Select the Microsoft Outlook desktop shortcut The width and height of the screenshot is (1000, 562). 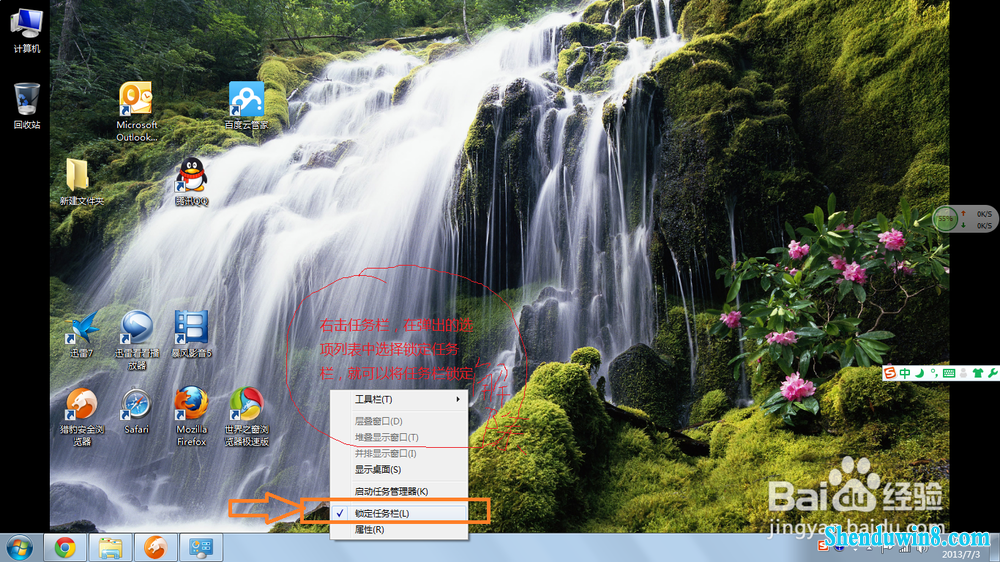(136, 112)
